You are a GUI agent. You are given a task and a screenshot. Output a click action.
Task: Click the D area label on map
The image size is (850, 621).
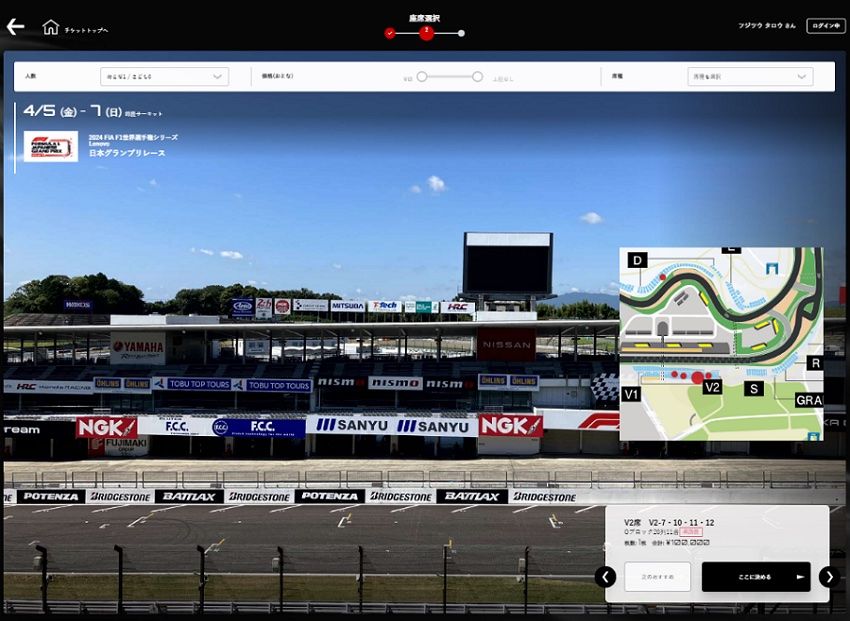click(638, 260)
